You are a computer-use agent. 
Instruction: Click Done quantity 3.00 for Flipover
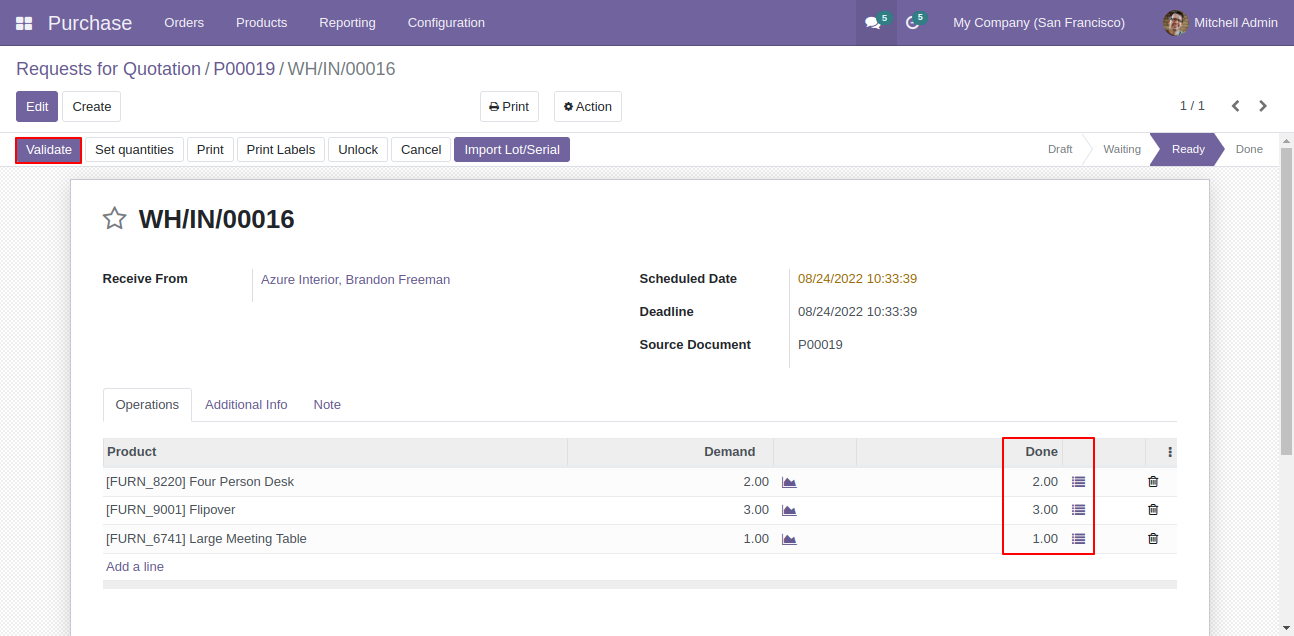coord(1044,510)
